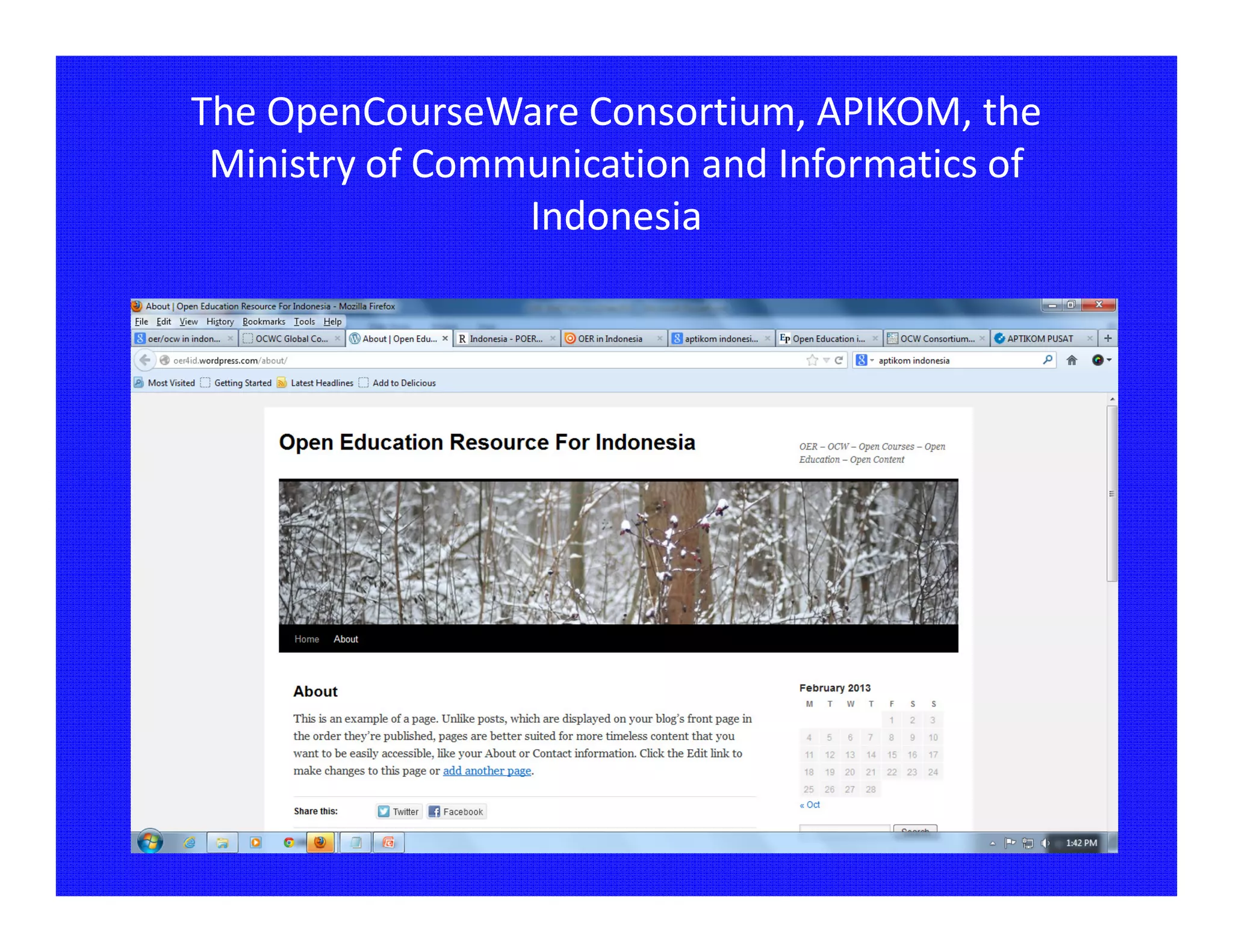Image resolution: width=1233 pixels, height=952 pixels.
Task: Switch to 'Indonesia - POER...' tab
Action: (506, 338)
